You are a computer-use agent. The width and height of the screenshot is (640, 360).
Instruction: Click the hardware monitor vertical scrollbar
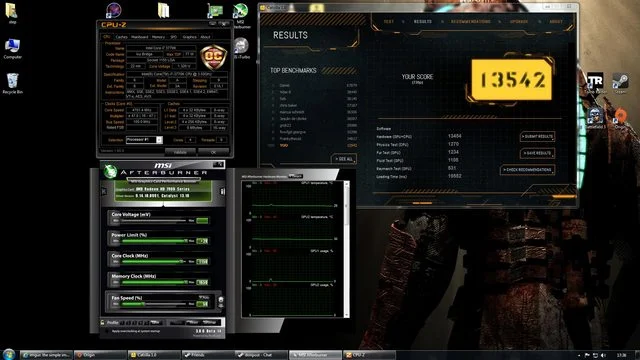347,249
